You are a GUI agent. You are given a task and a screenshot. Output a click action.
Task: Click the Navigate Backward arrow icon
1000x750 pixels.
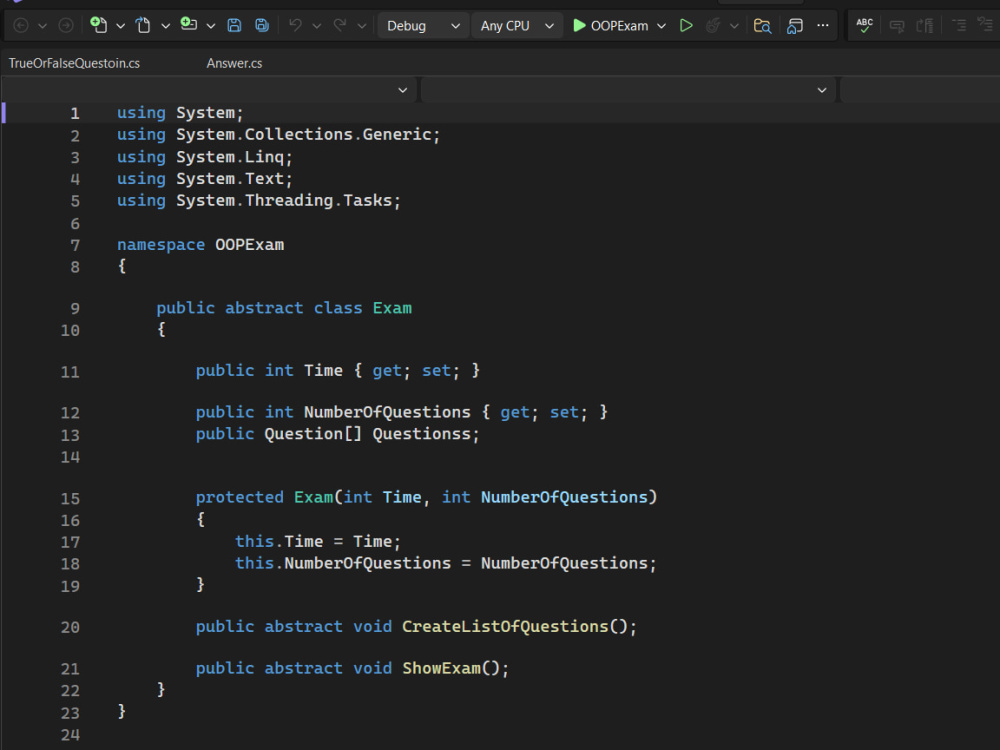click(20, 26)
